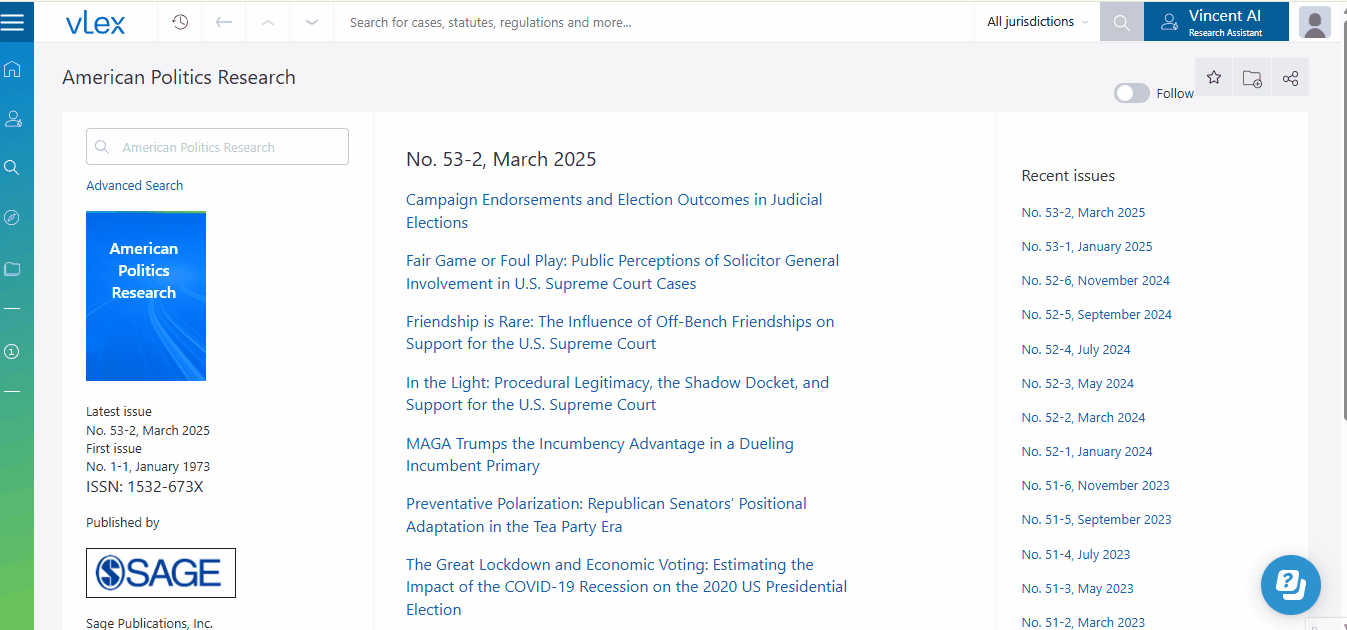The height and width of the screenshot is (630, 1347).
Task: Click the back arrow navigation icon
Action: (224, 22)
